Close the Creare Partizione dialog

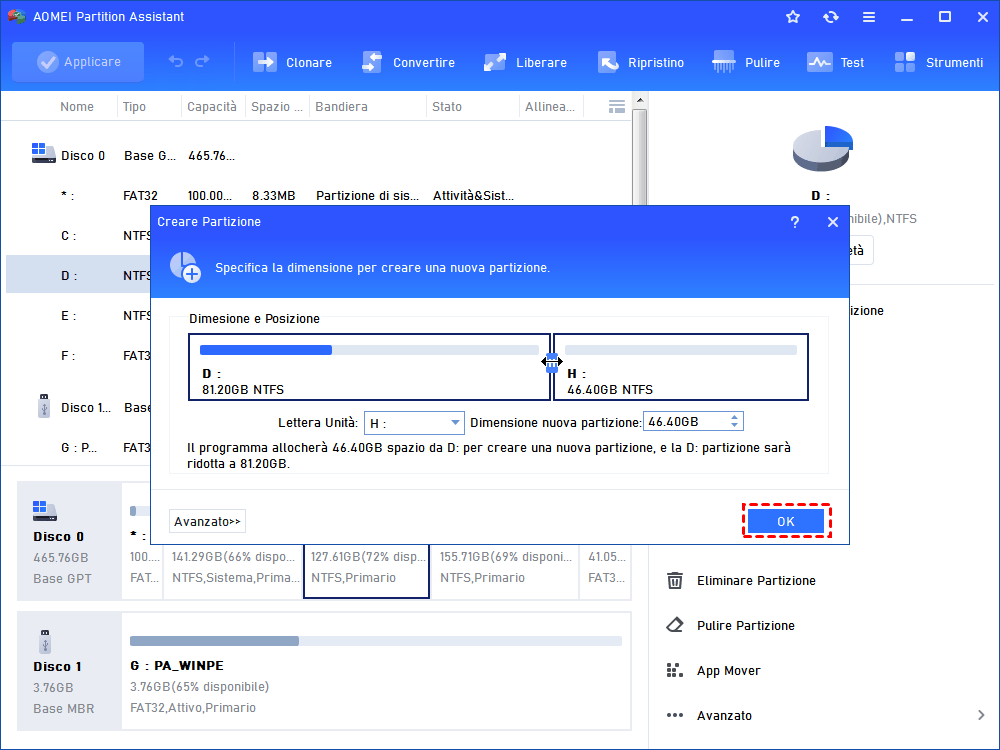(x=832, y=222)
